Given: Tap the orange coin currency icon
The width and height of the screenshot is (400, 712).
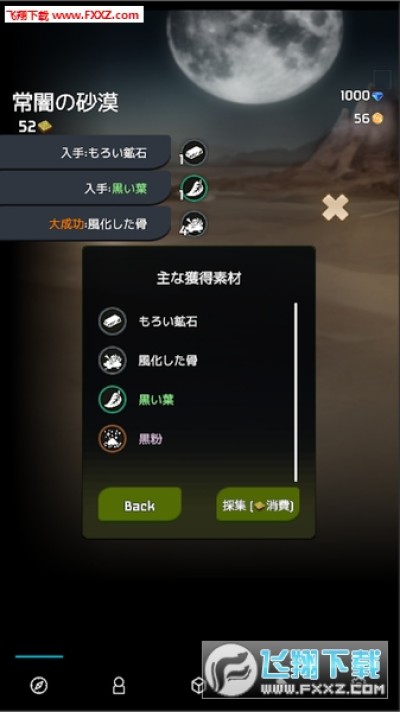Looking at the screenshot, I should click(377, 119).
